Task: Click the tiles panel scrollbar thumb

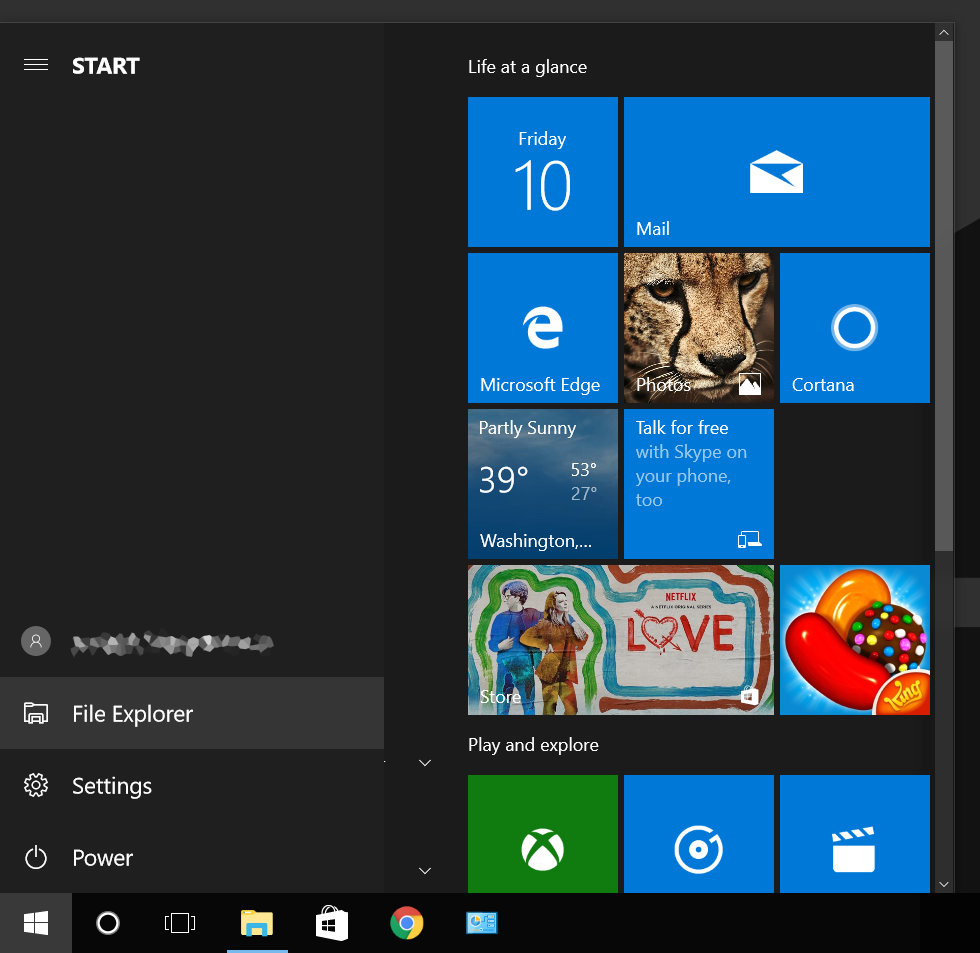Action: [x=944, y=296]
